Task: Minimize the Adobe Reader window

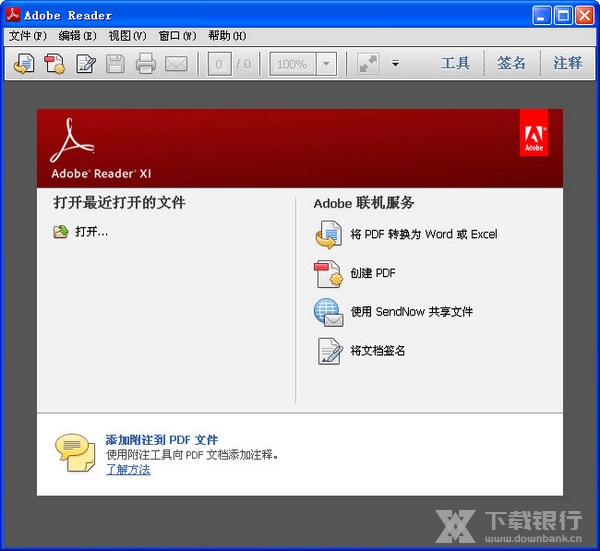Action: point(541,16)
